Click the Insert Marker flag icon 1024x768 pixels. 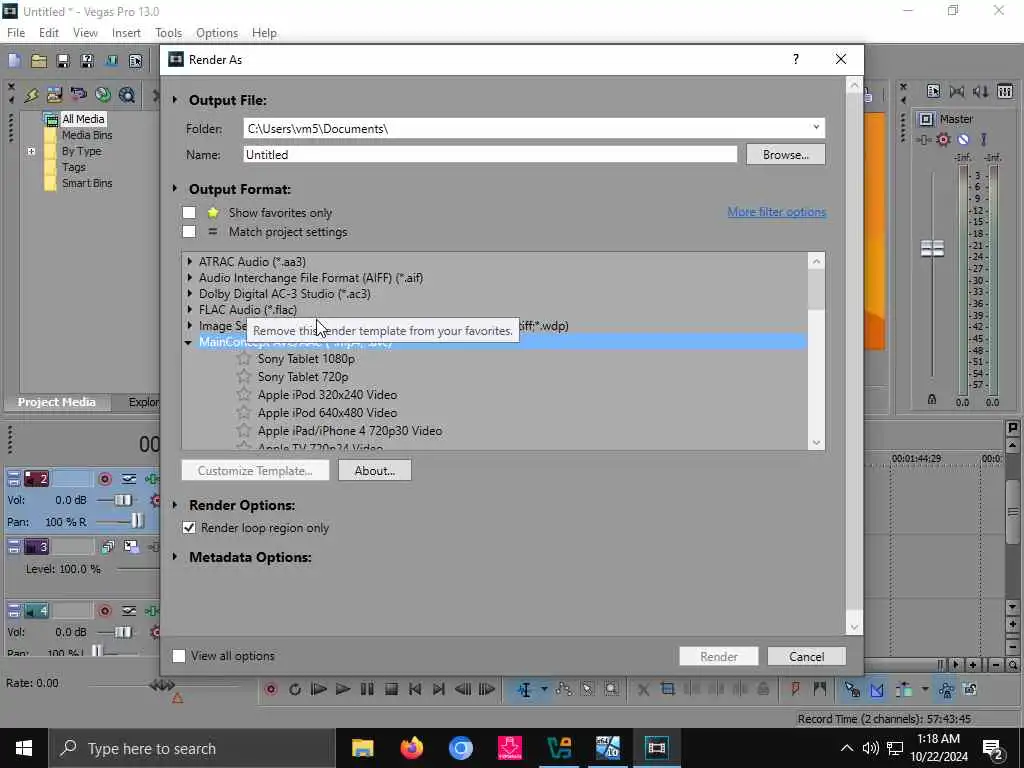795,688
